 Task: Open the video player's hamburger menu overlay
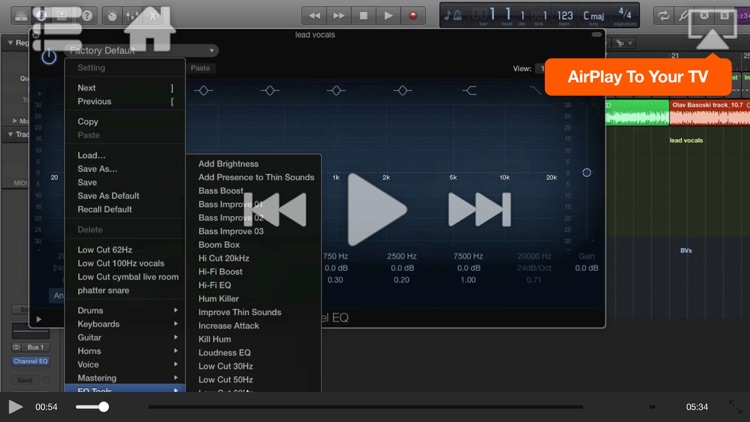[x=57, y=29]
